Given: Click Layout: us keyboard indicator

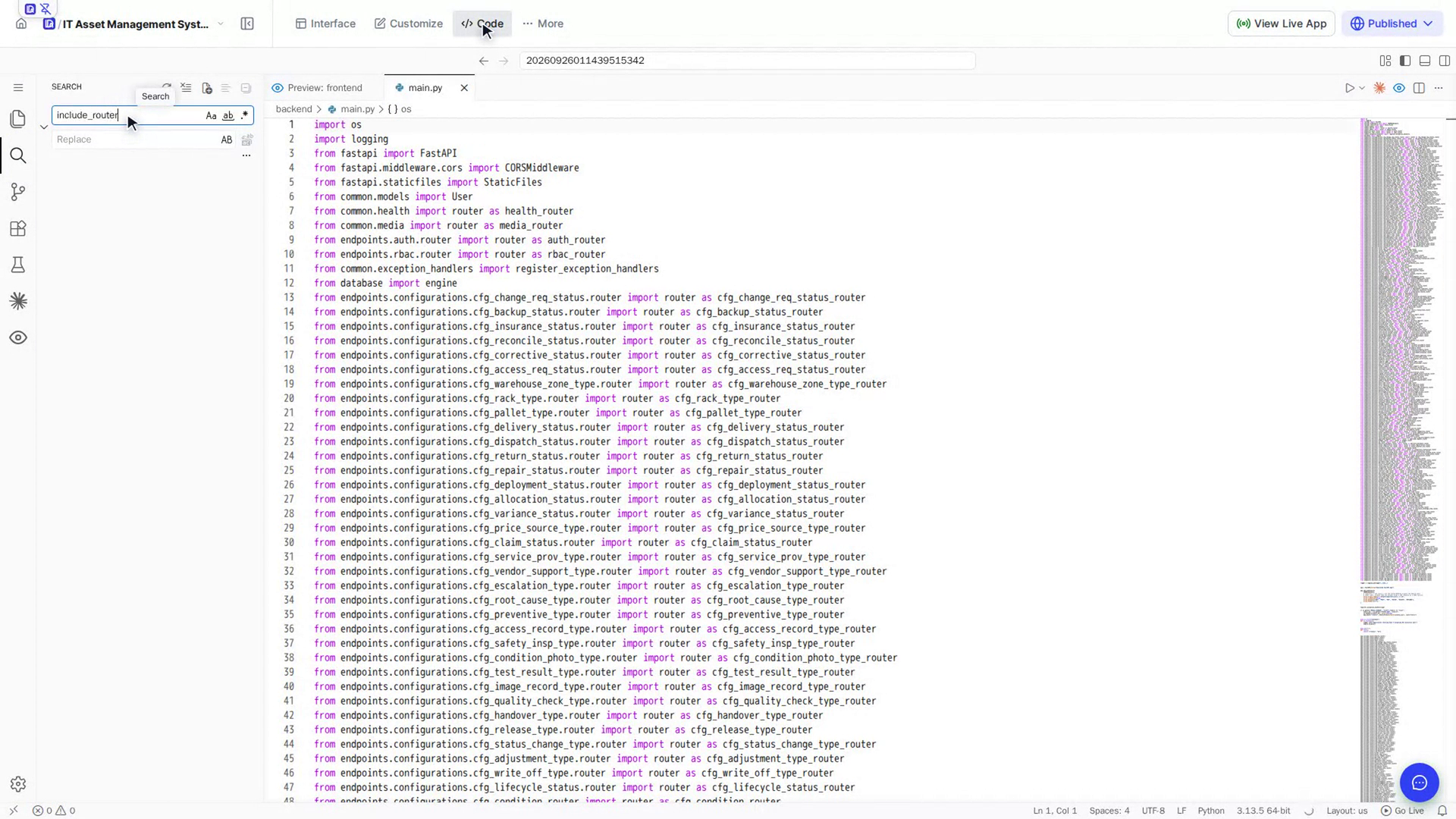Looking at the screenshot, I should [x=1347, y=811].
